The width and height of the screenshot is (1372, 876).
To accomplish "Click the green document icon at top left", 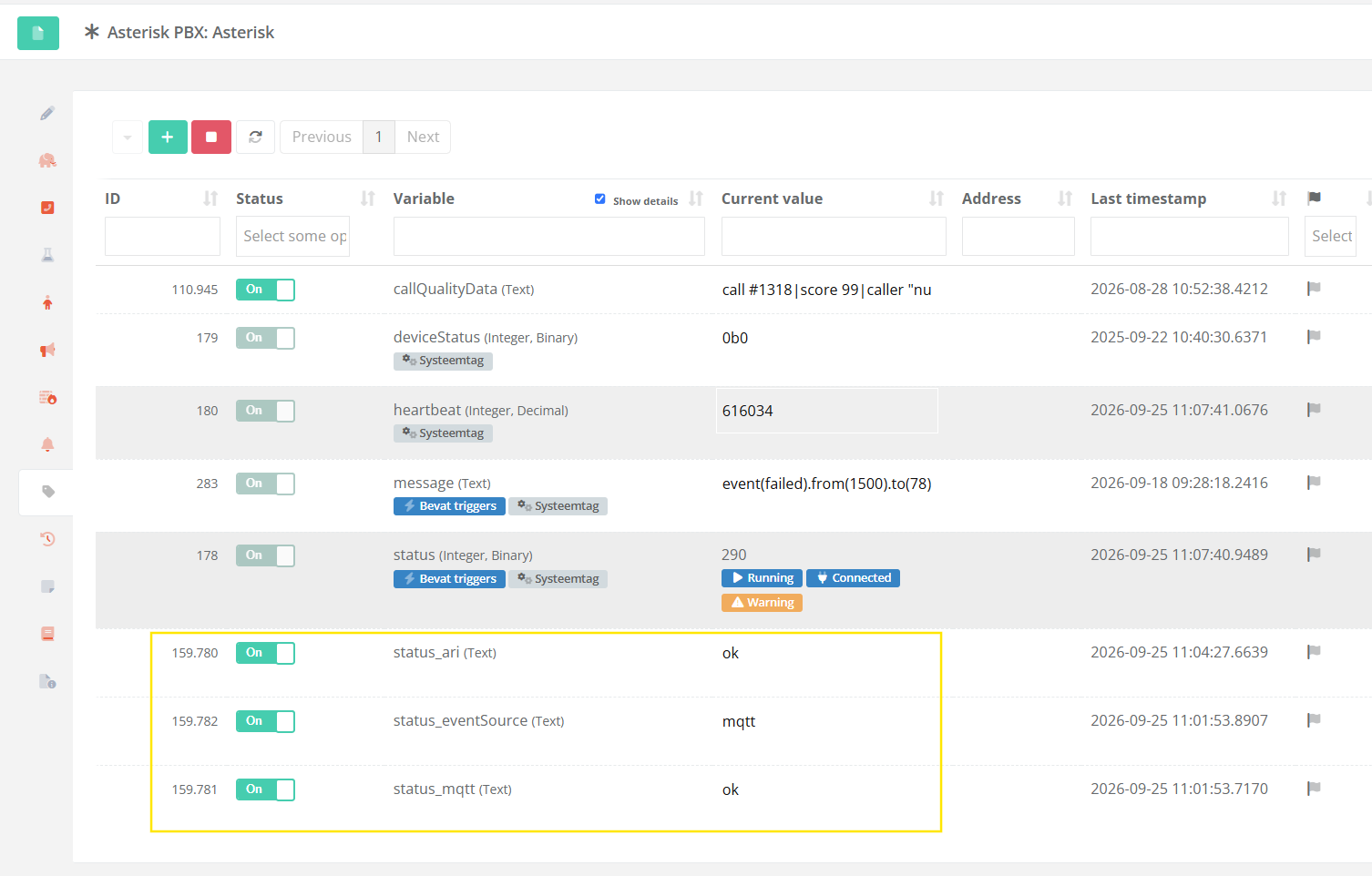I will coord(38,33).
